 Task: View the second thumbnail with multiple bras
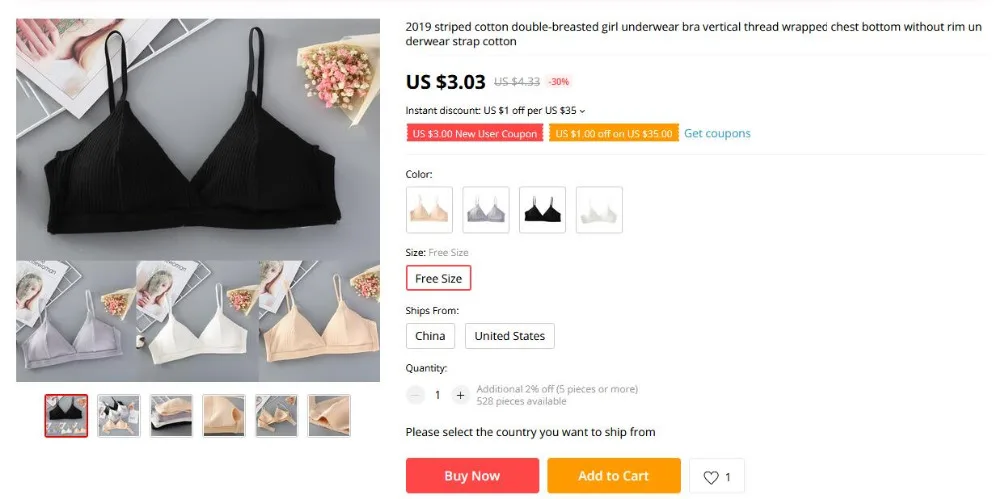[119, 415]
